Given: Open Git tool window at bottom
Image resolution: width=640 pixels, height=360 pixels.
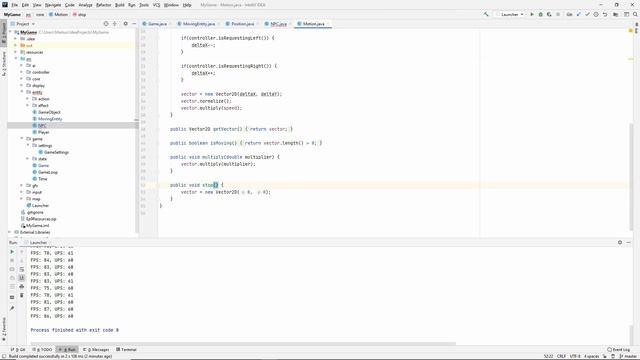Looking at the screenshot, I should tap(18, 349).
